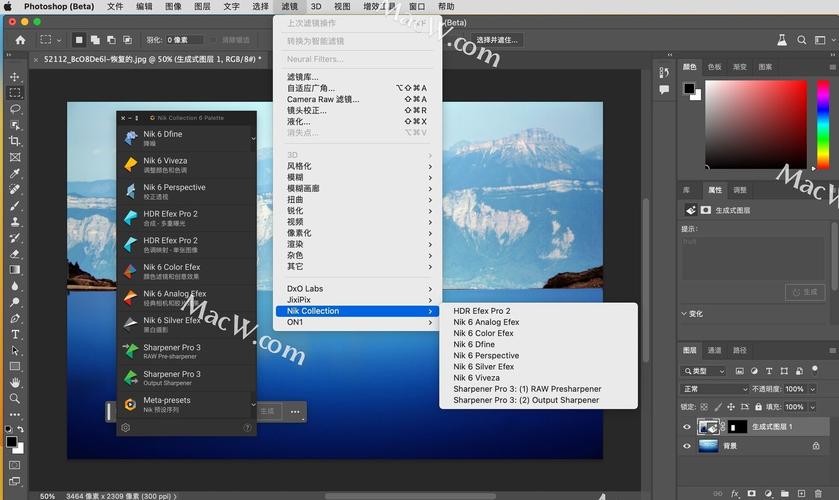
Task: Select the Crop tool
Action: click(x=15, y=141)
